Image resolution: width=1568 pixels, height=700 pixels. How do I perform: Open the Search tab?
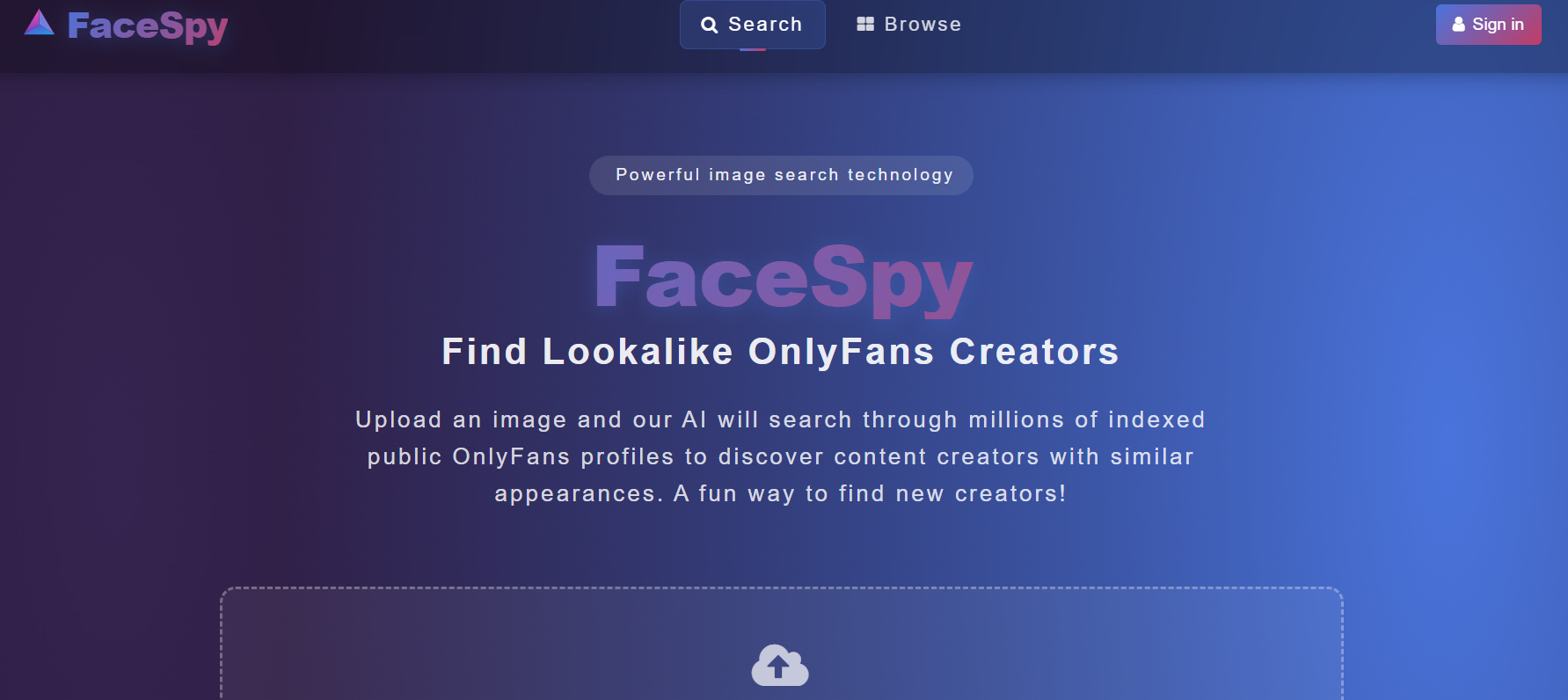(x=752, y=25)
